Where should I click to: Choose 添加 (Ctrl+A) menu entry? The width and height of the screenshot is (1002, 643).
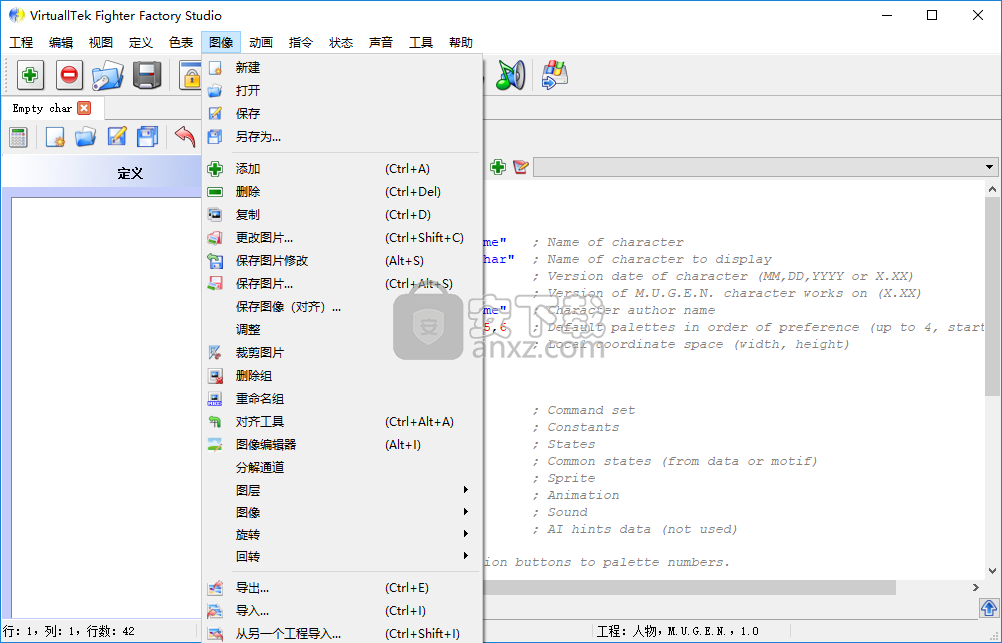(x=342, y=169)
